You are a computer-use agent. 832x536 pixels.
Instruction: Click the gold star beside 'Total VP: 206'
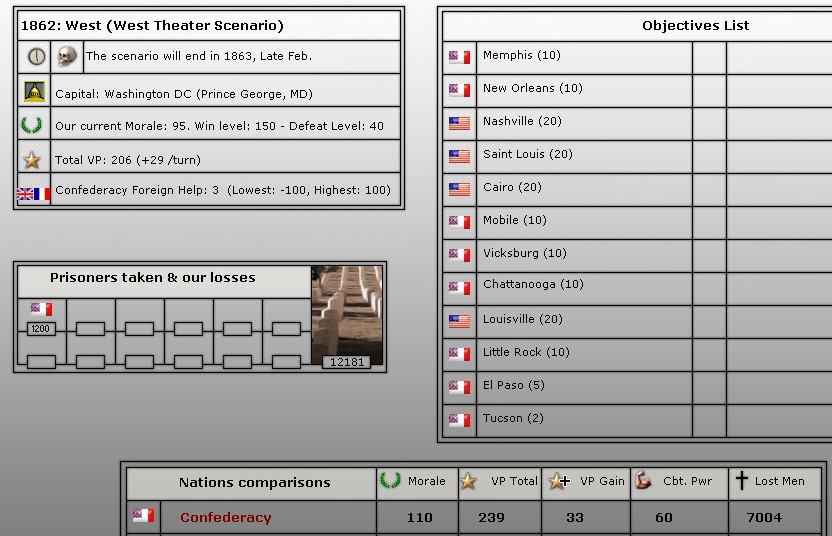32,160
